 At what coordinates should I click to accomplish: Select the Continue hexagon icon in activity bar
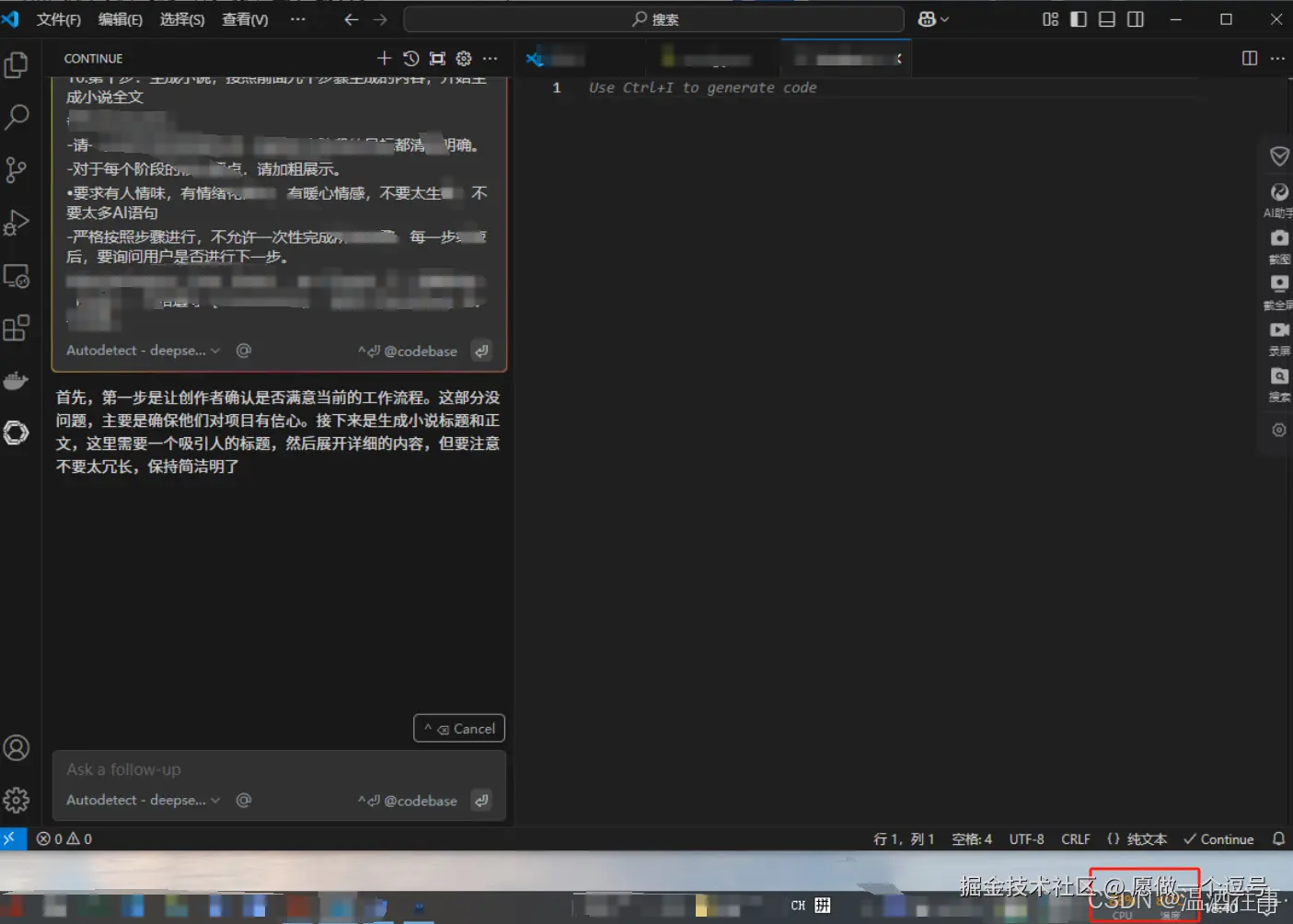(17, 433)
